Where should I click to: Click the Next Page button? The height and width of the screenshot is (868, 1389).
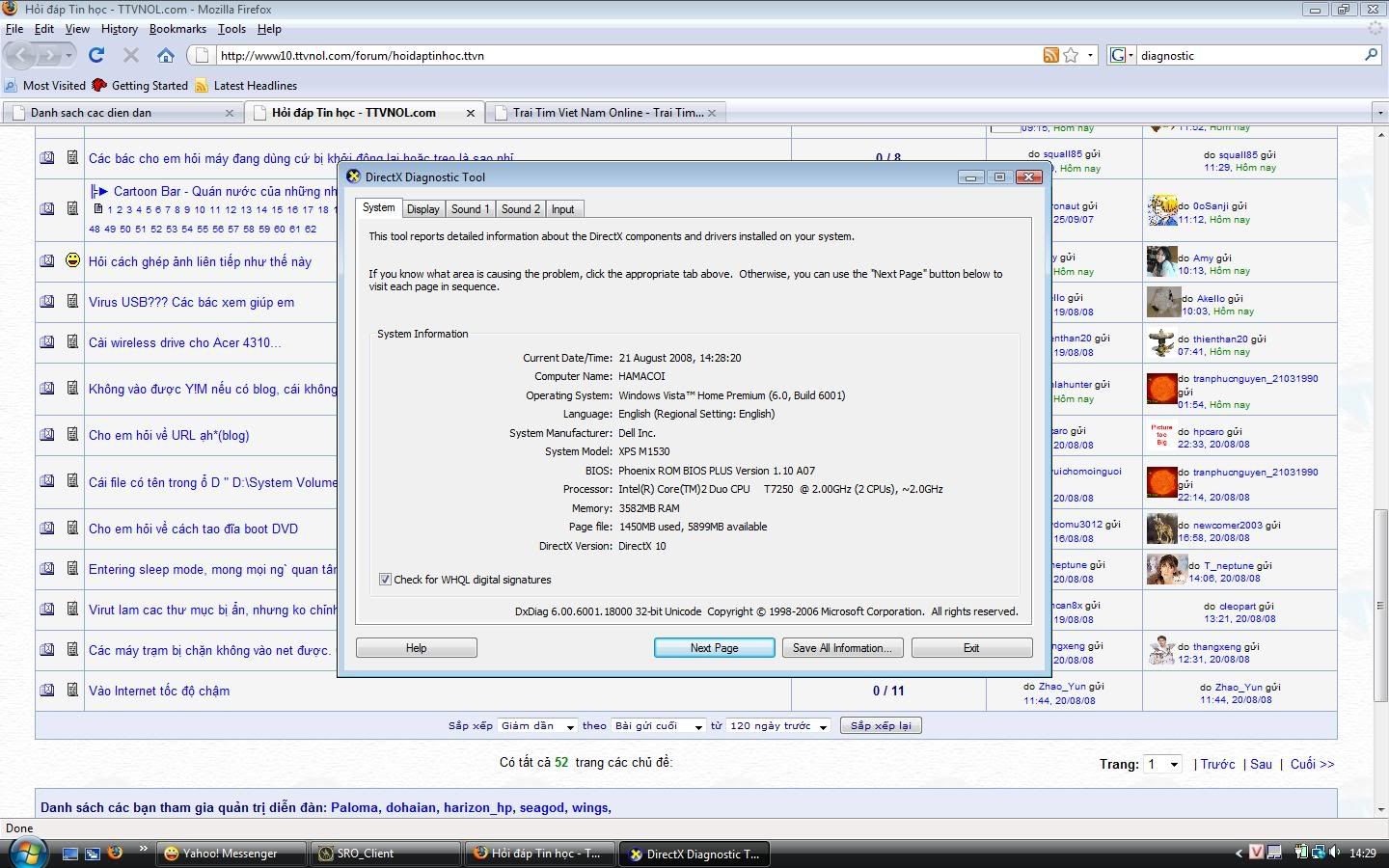coord(714,648)
